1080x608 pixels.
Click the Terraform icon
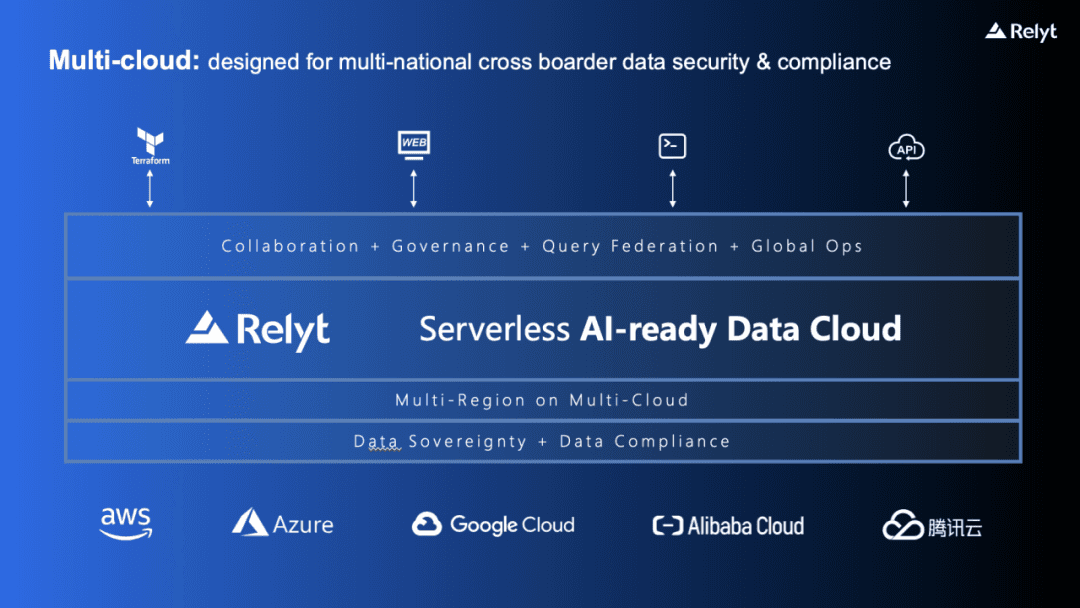[150, 146]
